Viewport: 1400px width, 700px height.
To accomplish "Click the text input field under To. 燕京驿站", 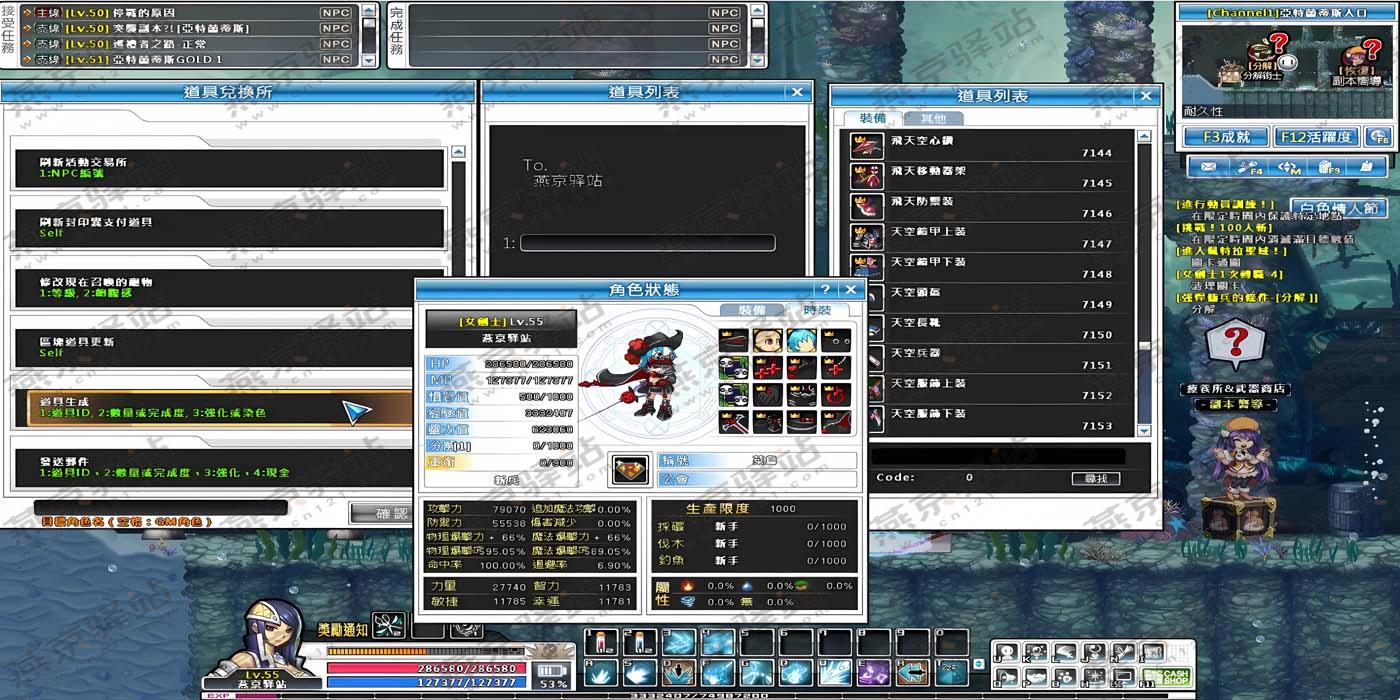I will 647,243.
